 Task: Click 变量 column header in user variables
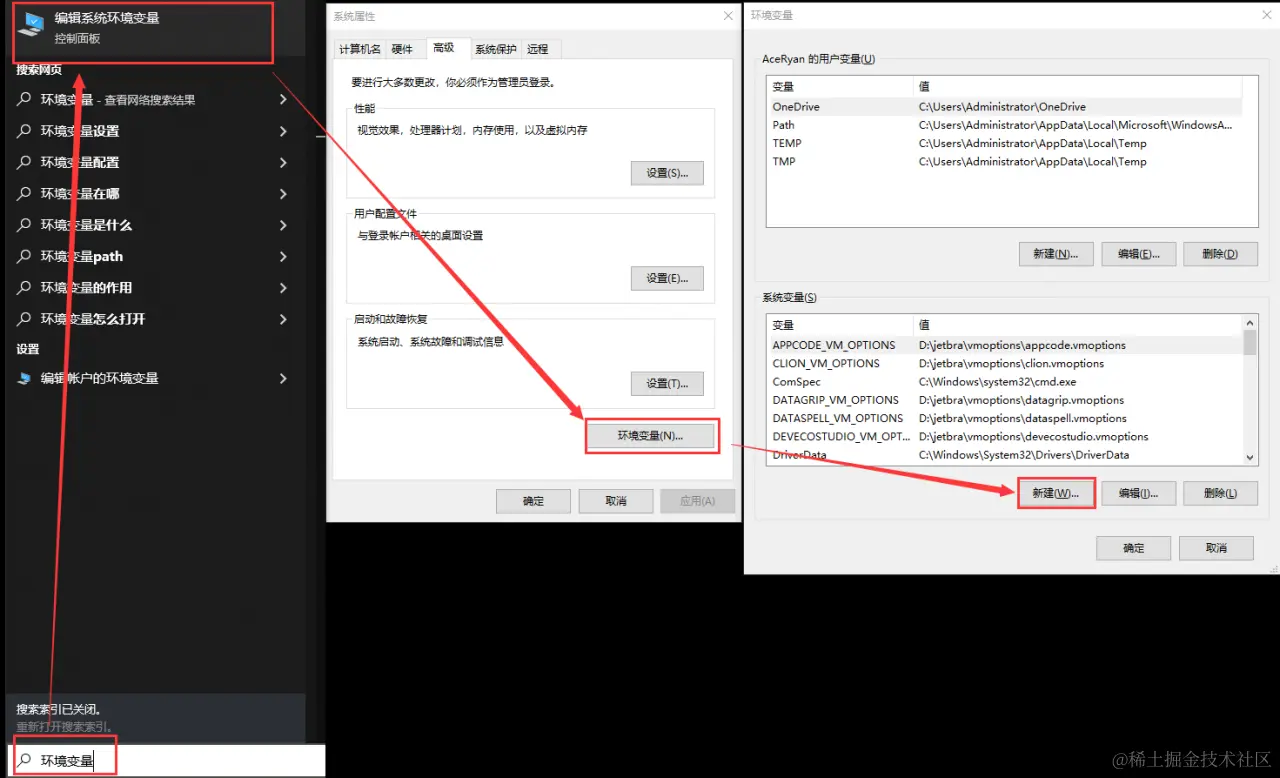coord(840,86)
